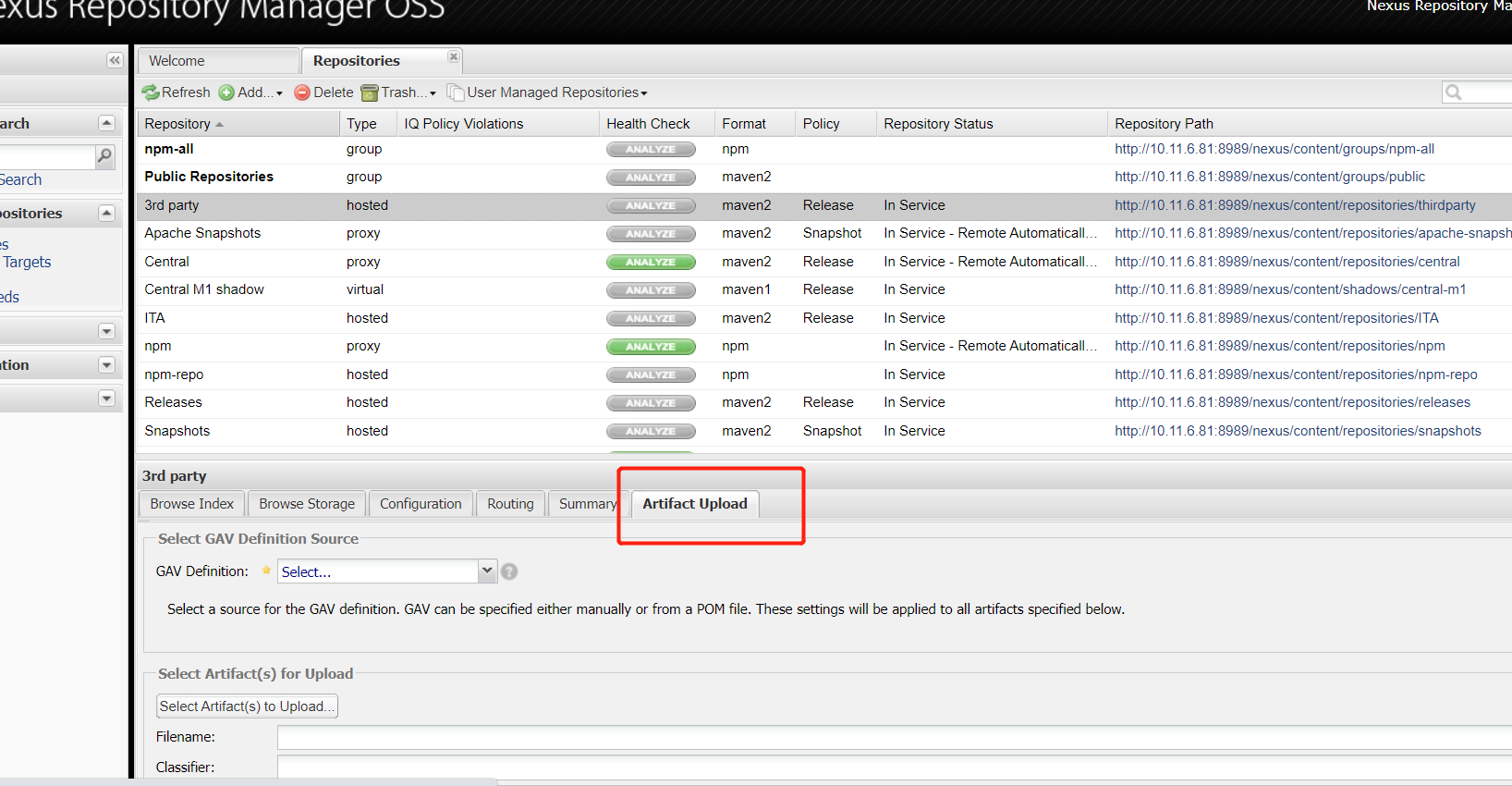Open the Browse Index tab

coord(192,504)
